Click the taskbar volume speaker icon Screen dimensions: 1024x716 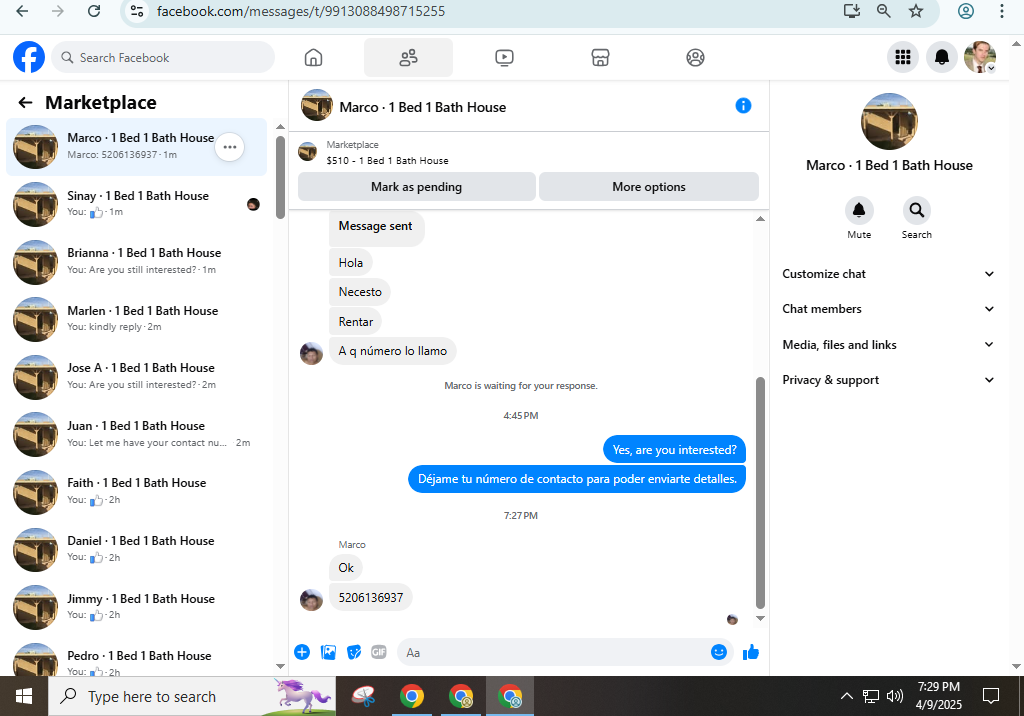point(895,696)
